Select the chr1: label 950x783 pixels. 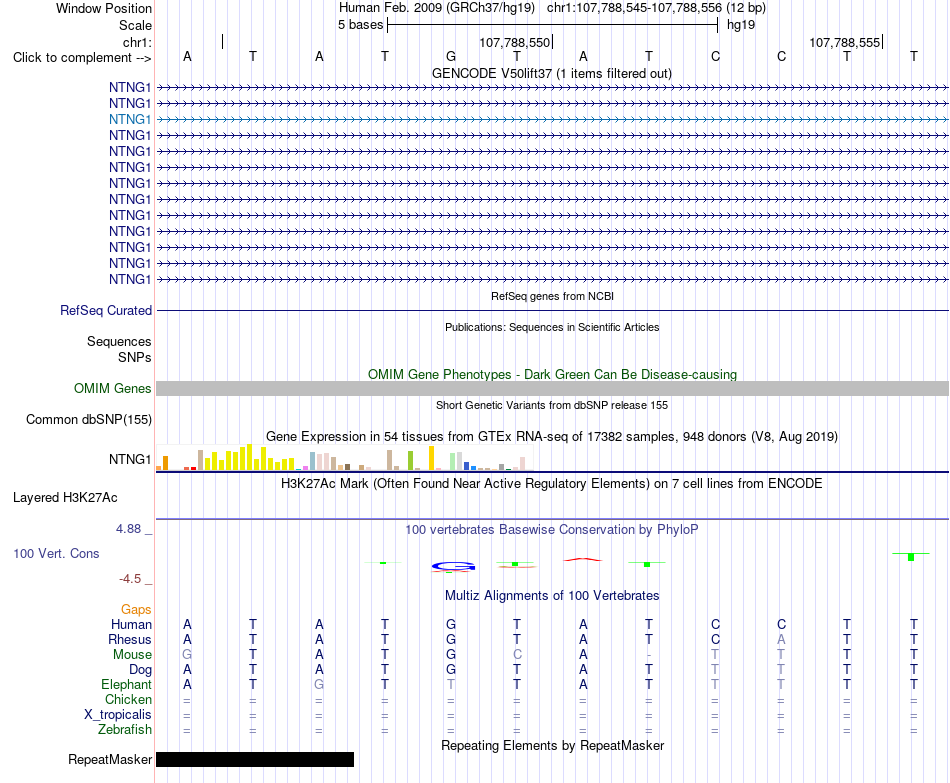tap(137, 42)
